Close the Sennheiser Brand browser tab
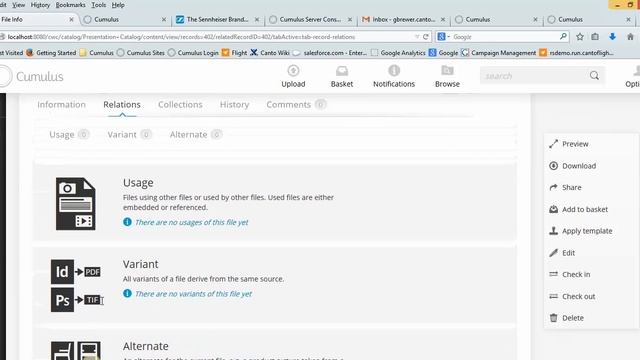This screenshot has width=640, height=360. tap(257, 19)
